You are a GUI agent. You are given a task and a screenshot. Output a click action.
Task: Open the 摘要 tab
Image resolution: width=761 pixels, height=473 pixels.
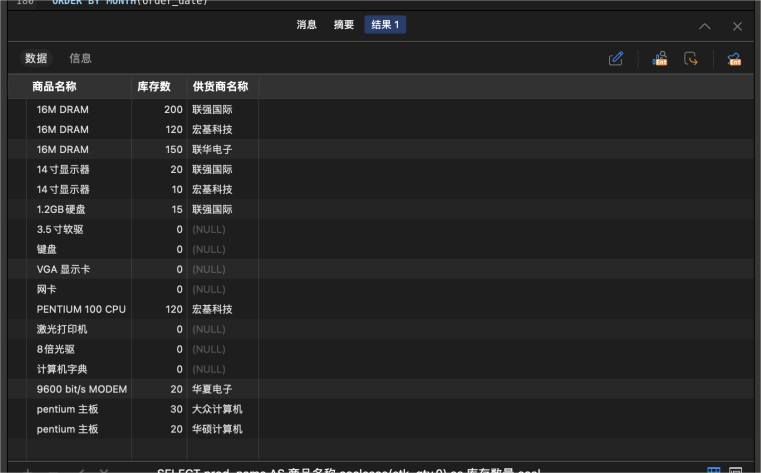(344, 25)
